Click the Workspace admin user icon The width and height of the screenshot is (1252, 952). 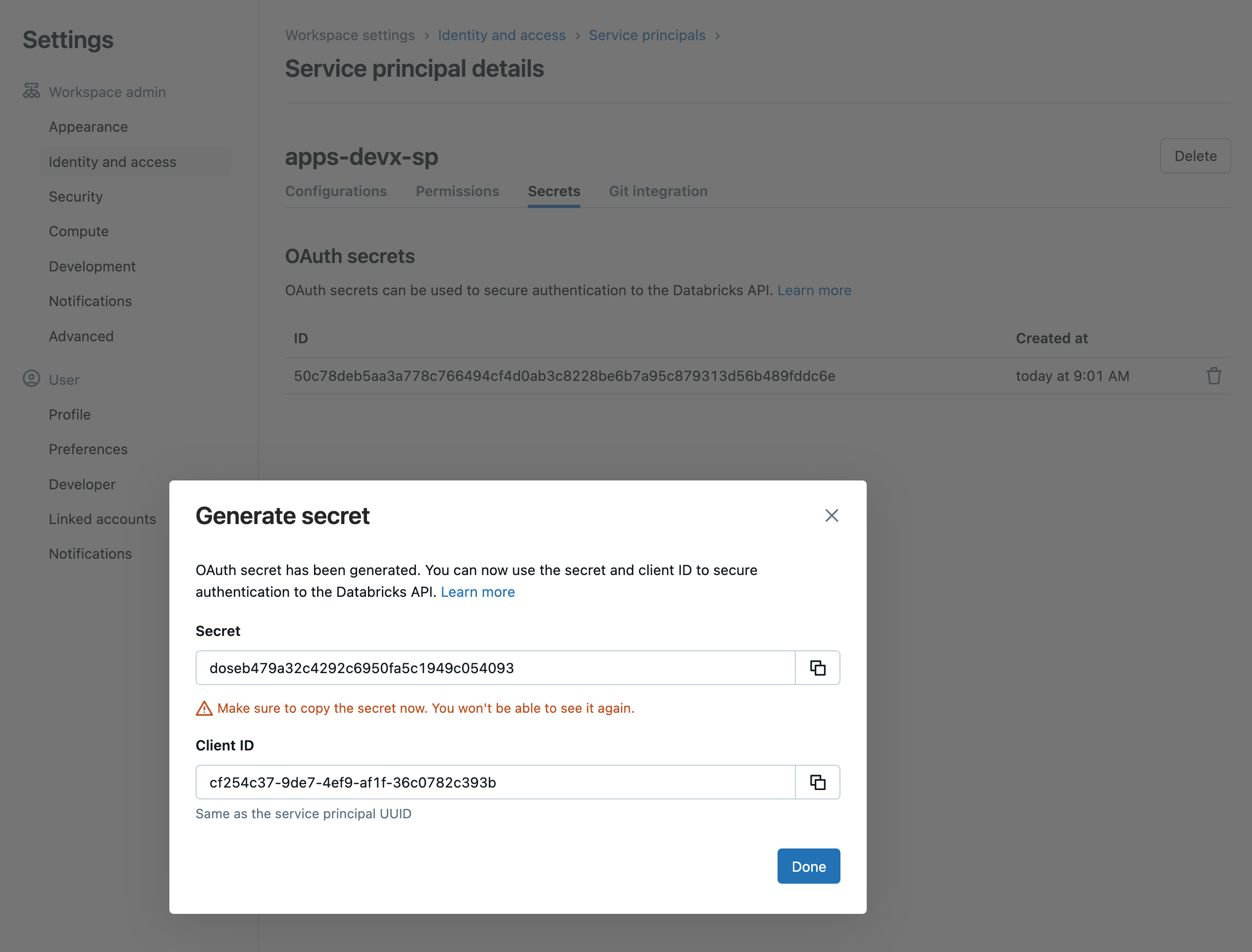(31, 91)
